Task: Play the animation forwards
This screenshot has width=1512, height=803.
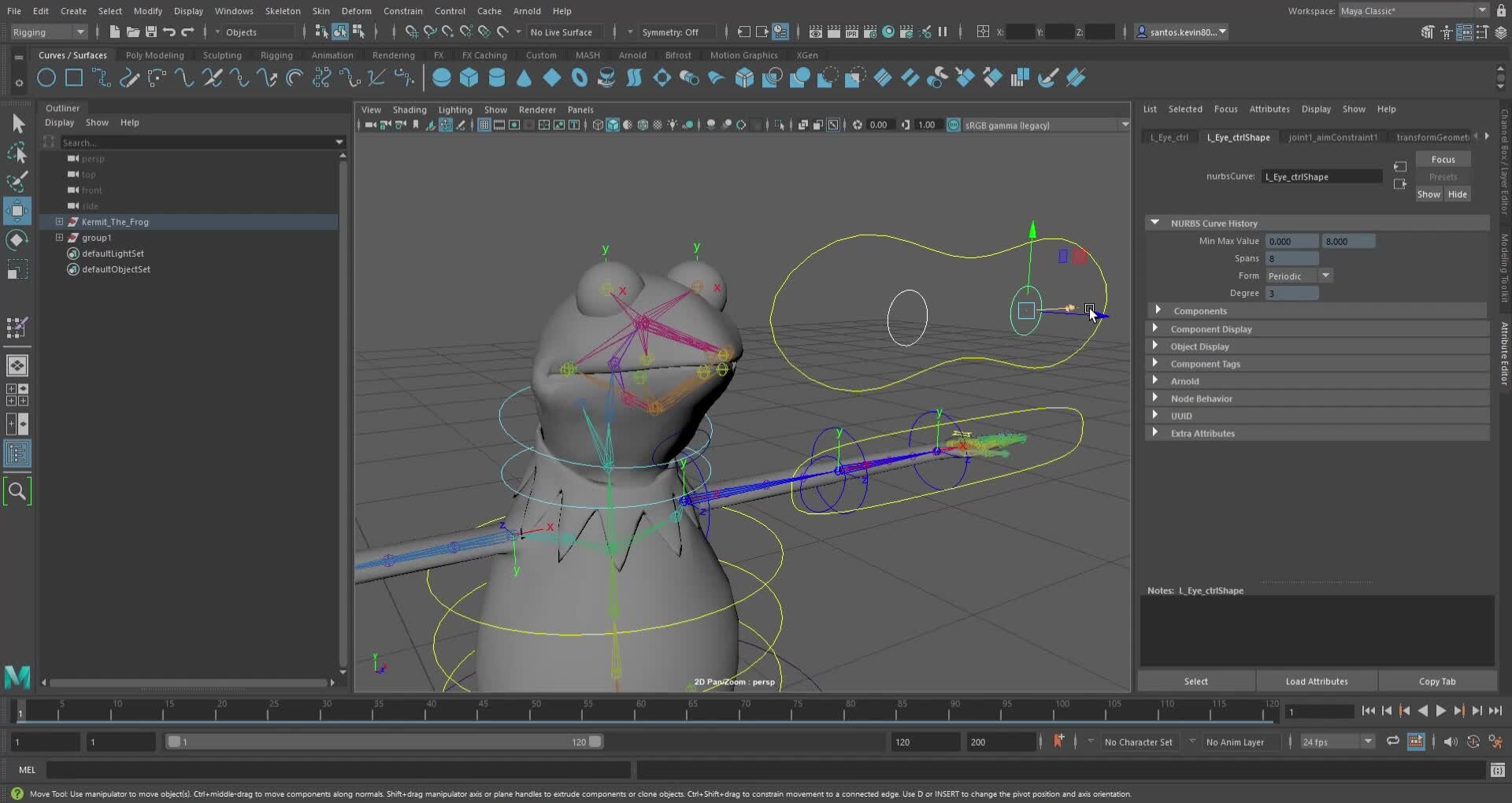Action: pos(1440,711)
